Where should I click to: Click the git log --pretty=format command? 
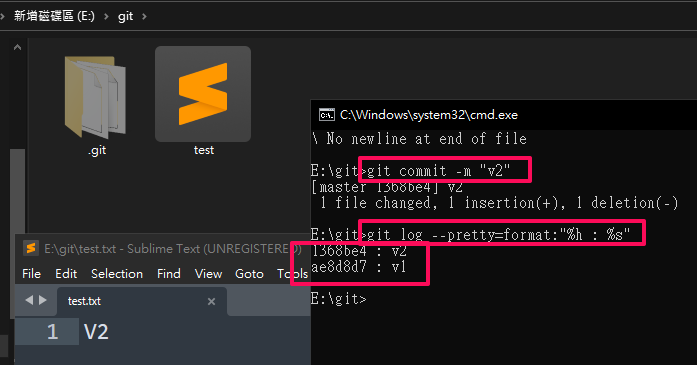pos(498,235)
